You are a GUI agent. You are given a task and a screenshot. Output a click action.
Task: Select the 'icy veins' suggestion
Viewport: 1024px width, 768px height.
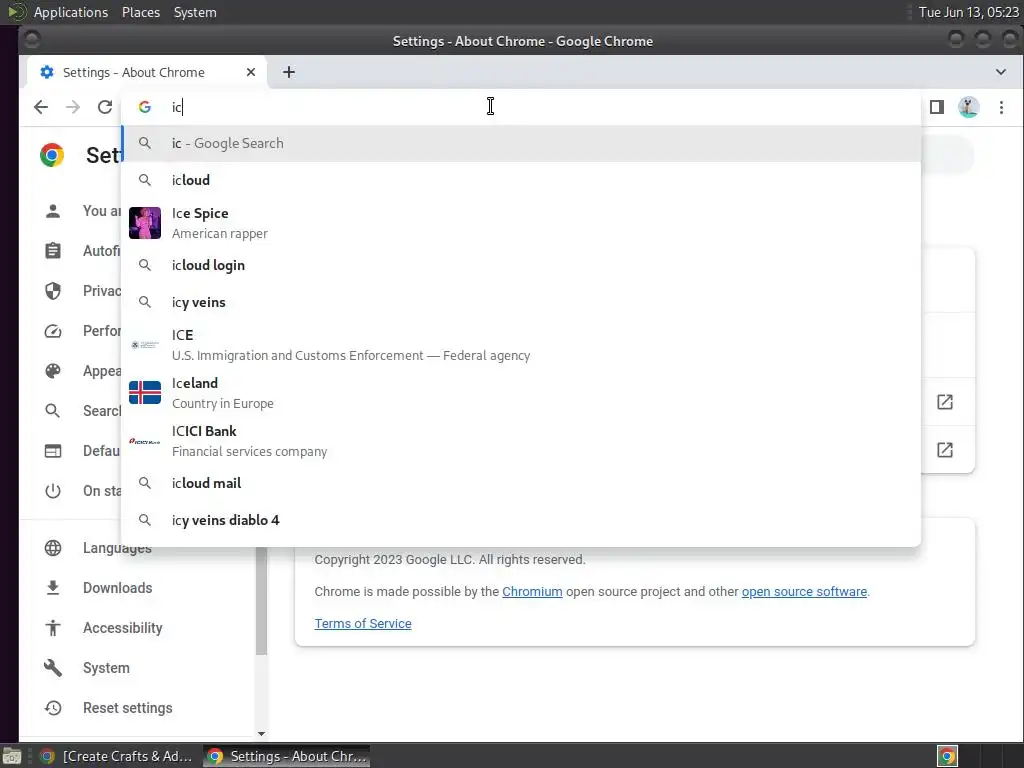(521, 302)
